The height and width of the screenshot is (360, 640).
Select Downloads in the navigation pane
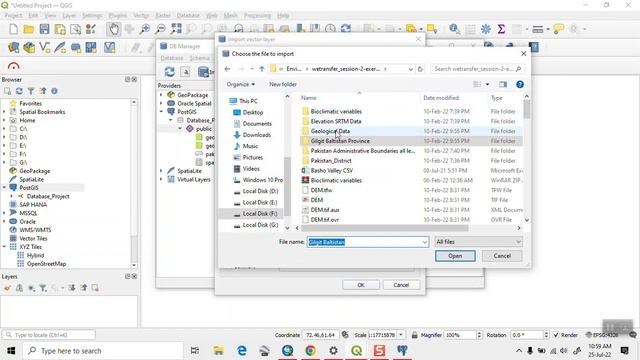257,135
